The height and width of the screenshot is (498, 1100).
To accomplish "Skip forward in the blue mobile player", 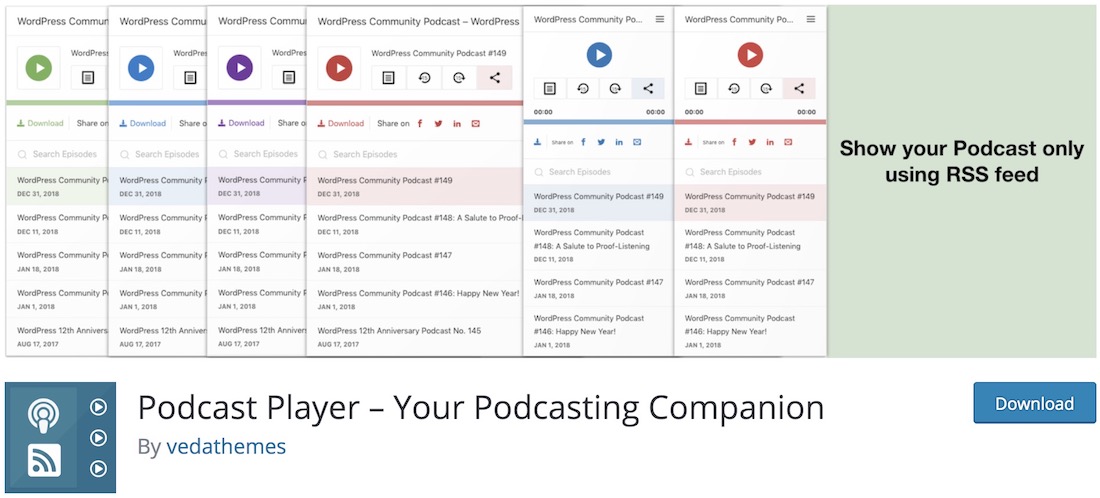I will (x=615, y=88).
